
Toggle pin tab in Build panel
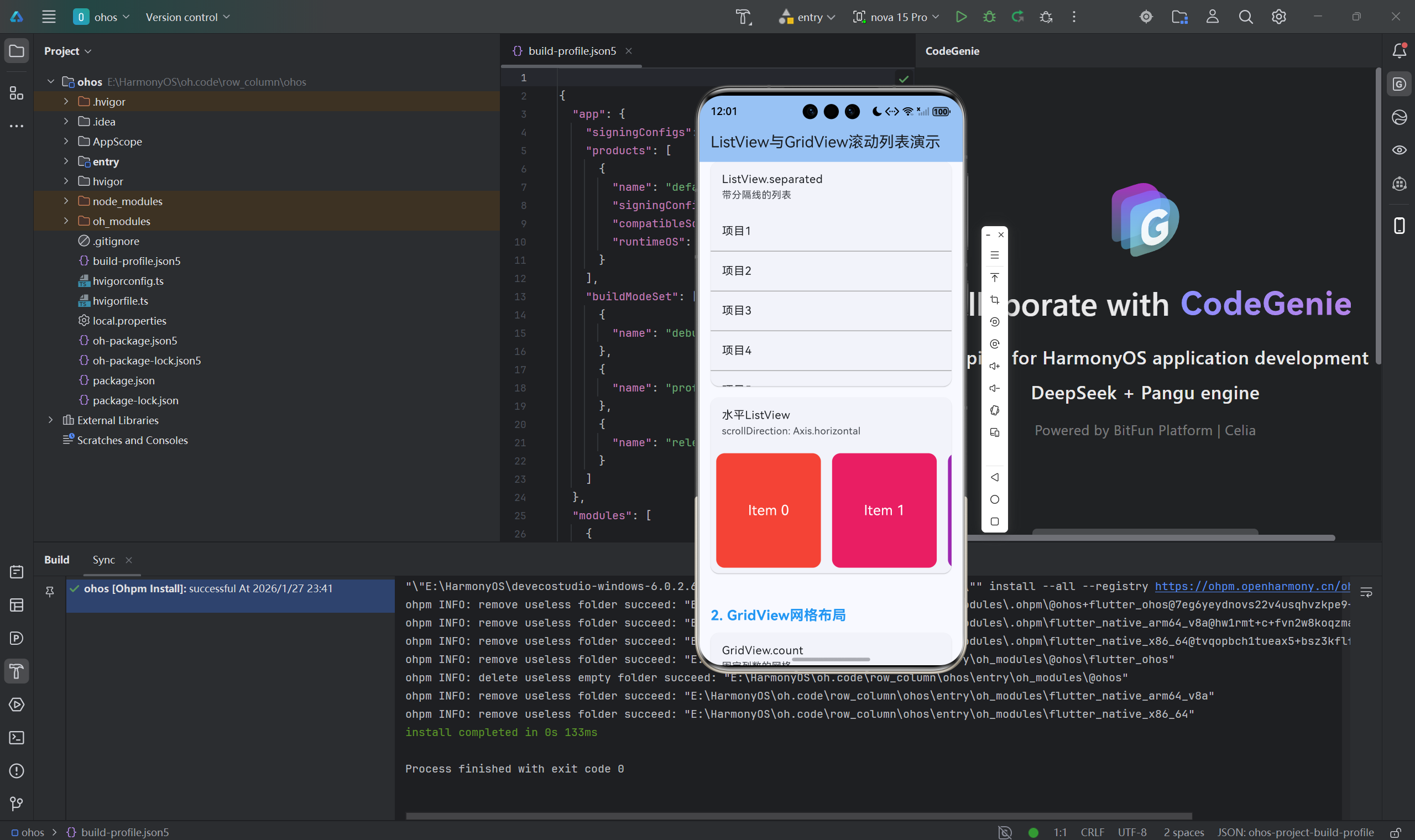point(50,592)
